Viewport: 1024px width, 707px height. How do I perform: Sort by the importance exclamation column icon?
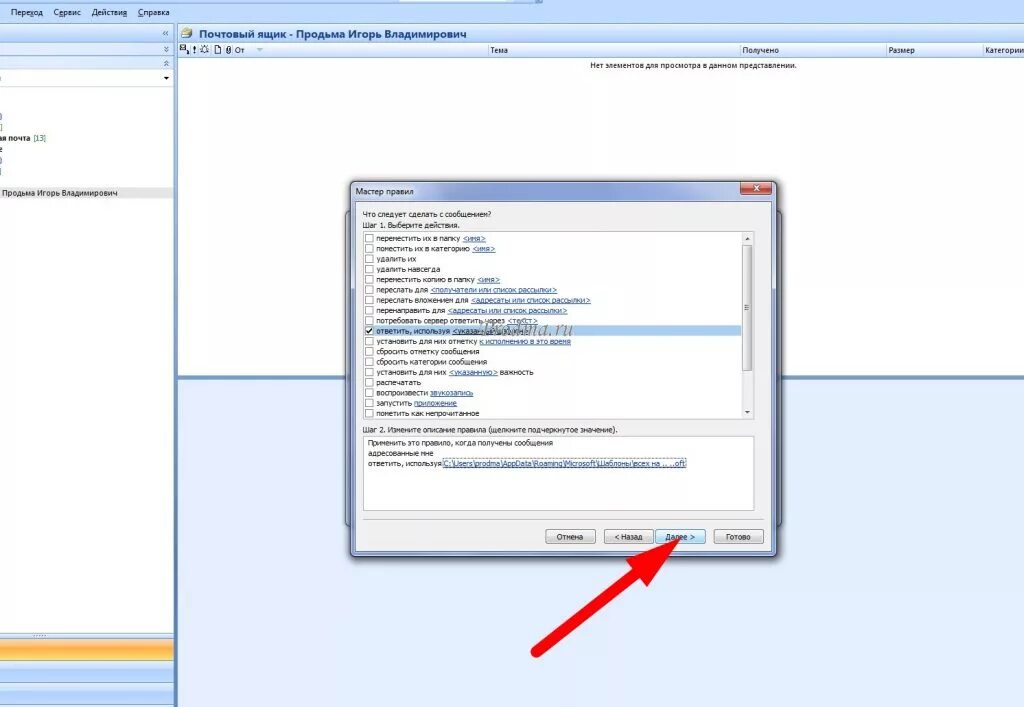[x=194, y=50]
